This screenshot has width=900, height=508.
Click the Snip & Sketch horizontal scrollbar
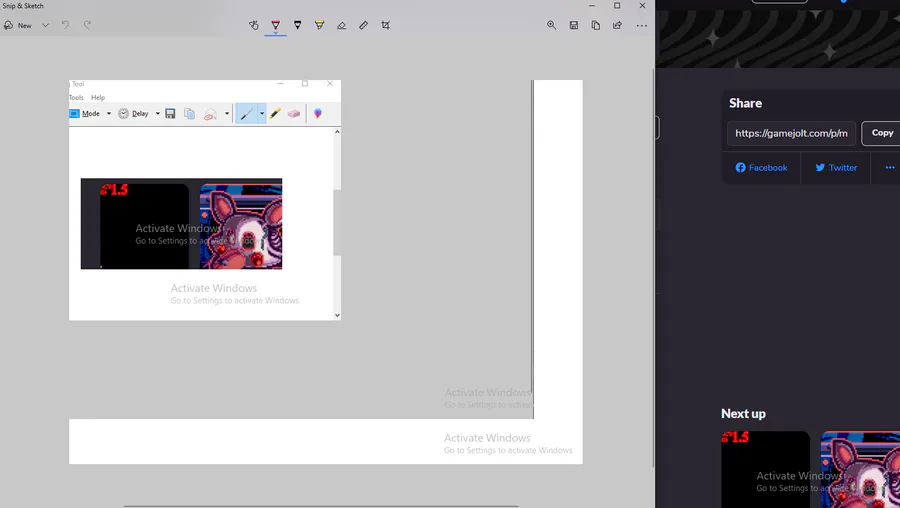click(321, 506)
